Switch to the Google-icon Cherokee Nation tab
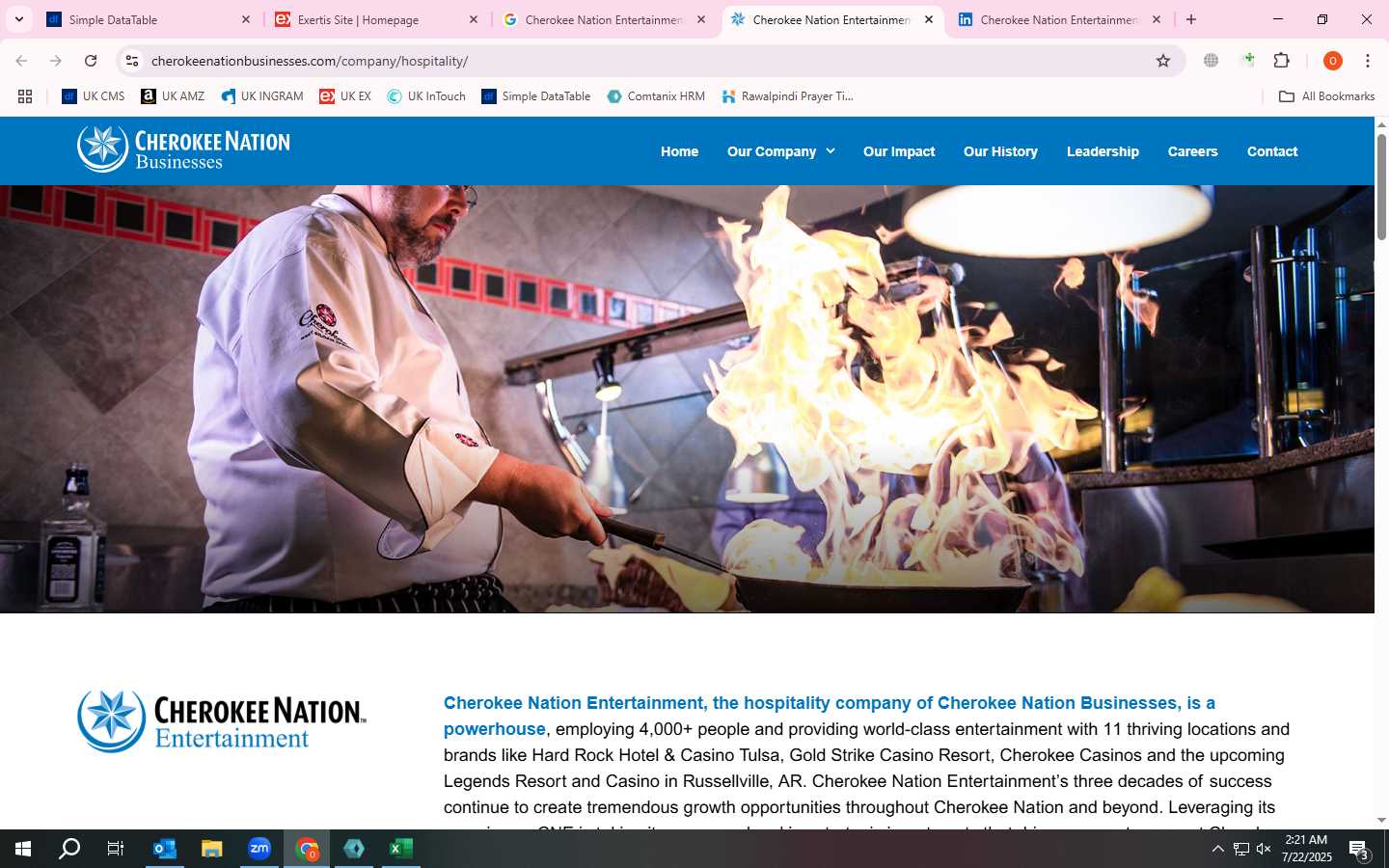1389x868 pixels. (x=604, y=19)
